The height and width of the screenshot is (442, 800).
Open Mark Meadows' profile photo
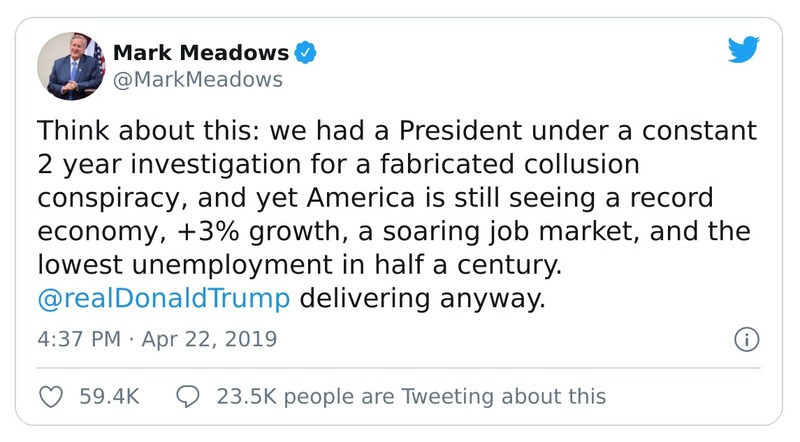(x=72, y=67)
